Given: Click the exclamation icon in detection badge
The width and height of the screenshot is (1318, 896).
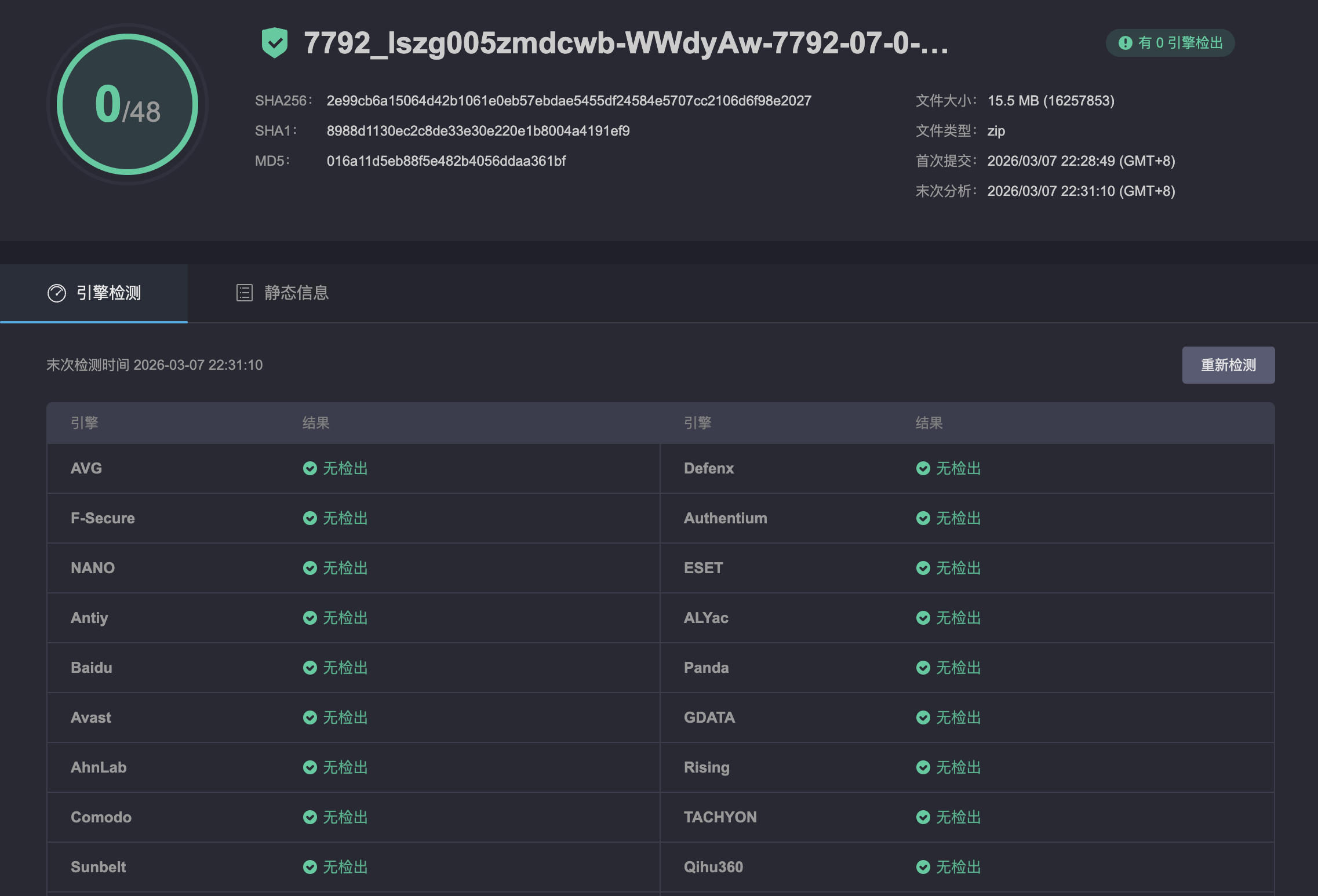Looking at the screenshot, I should (1125, 43).
